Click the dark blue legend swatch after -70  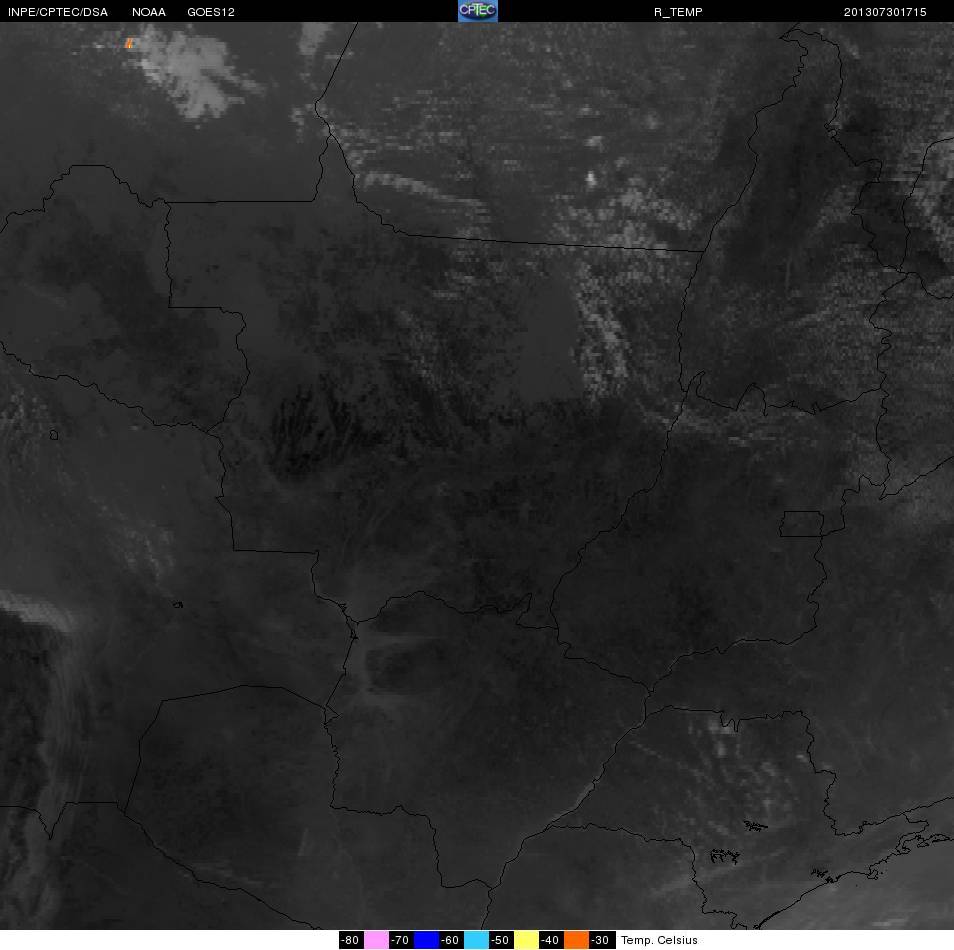pos(427,940)
